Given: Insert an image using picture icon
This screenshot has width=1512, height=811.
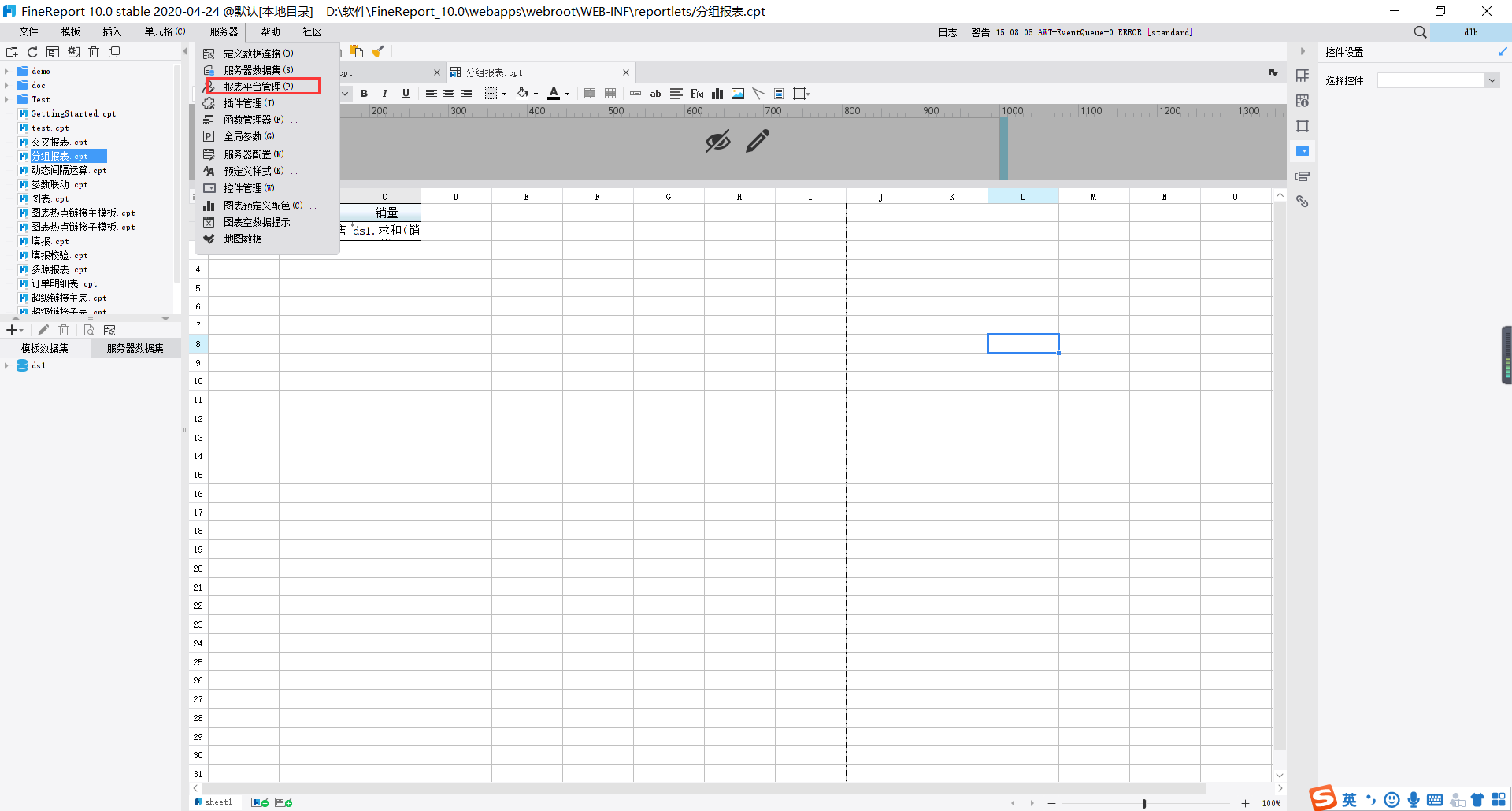Looking at the screenshot, I should [738, 94].
